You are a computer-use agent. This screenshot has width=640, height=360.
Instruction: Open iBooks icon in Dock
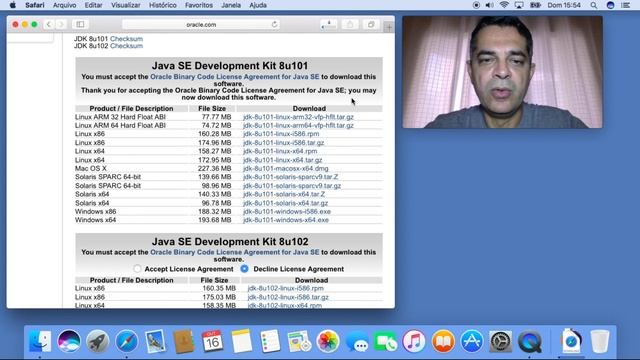[x=443, y=341]
